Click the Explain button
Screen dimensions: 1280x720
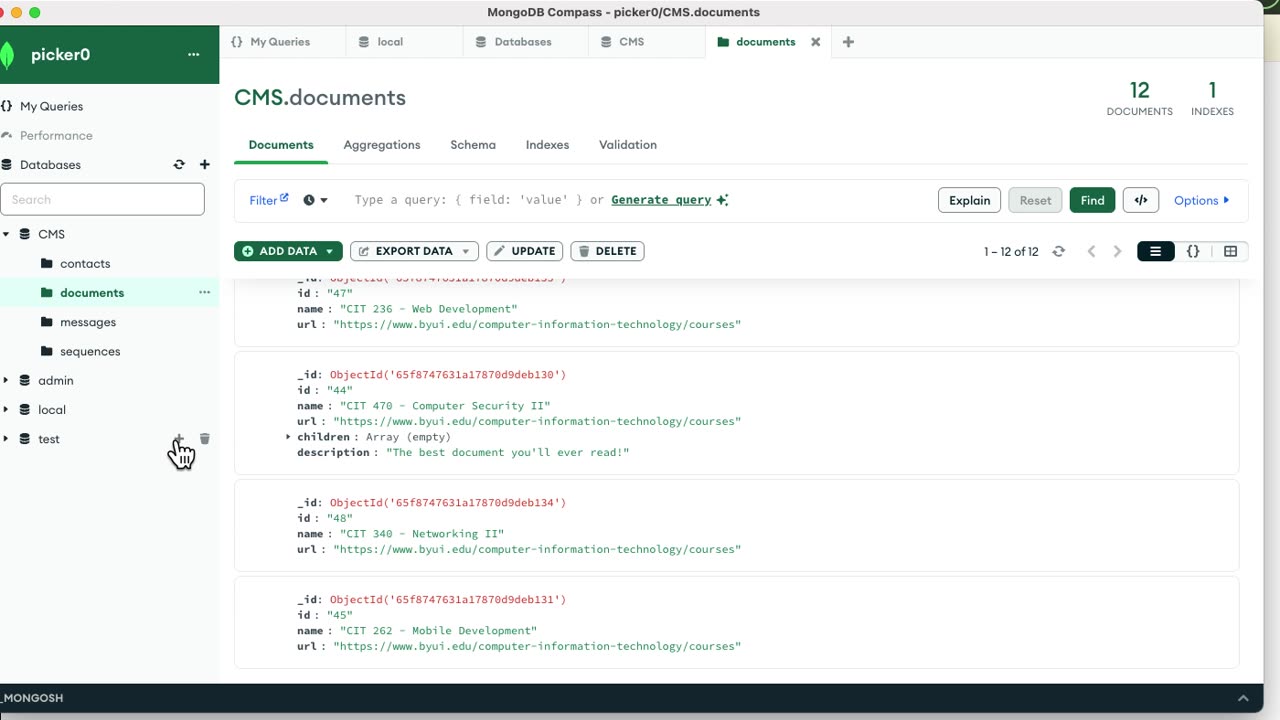pyautogui.click(x=969, y=200)
